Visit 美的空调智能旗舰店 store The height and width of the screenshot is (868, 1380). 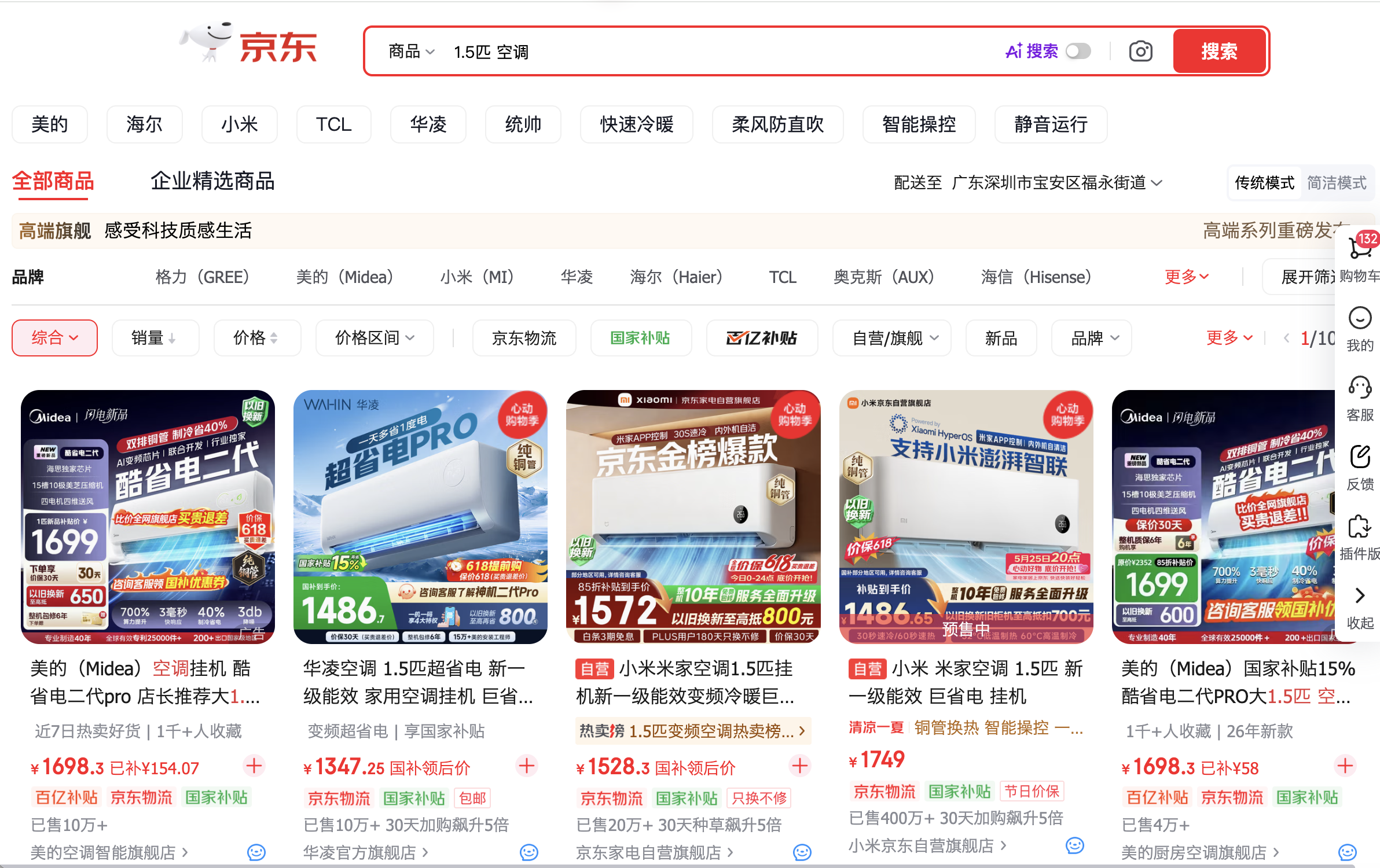109,852
